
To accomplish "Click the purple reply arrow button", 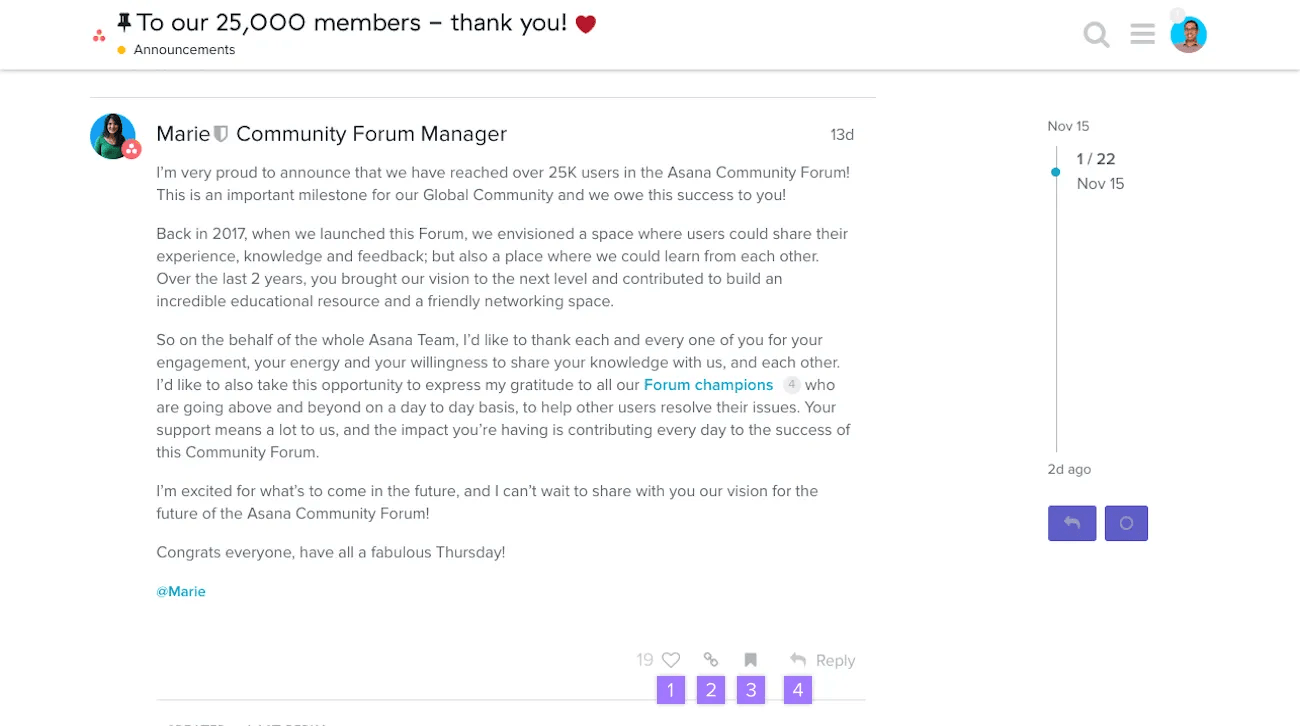I will [x=1071, y=523].
